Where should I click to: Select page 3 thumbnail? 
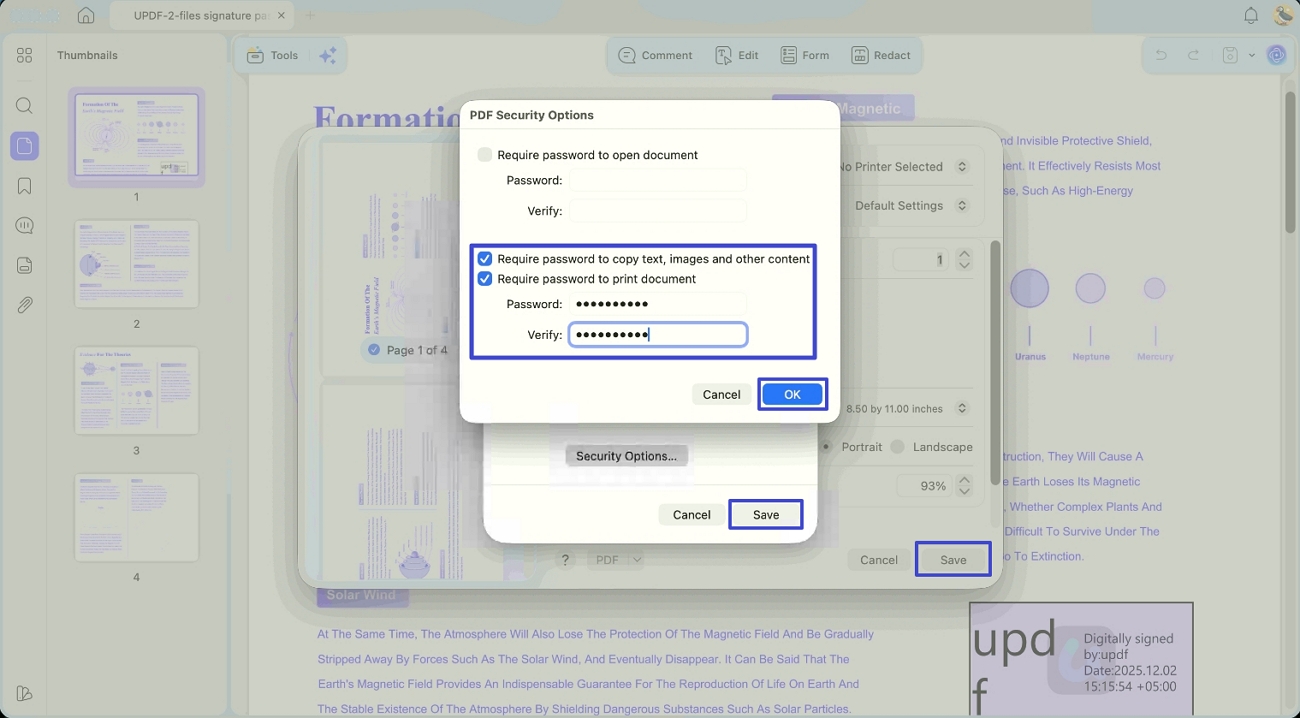137,391
